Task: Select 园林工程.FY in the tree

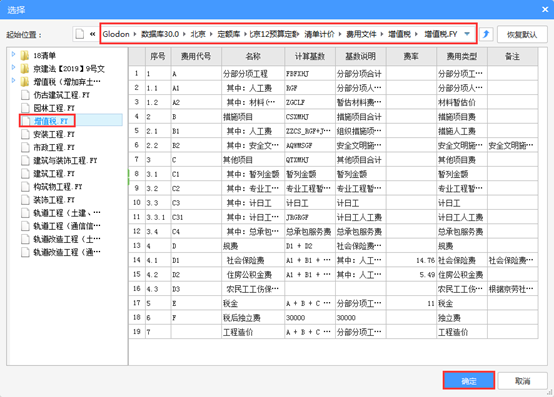Action: pyautogui.click(x=54, y=108)
